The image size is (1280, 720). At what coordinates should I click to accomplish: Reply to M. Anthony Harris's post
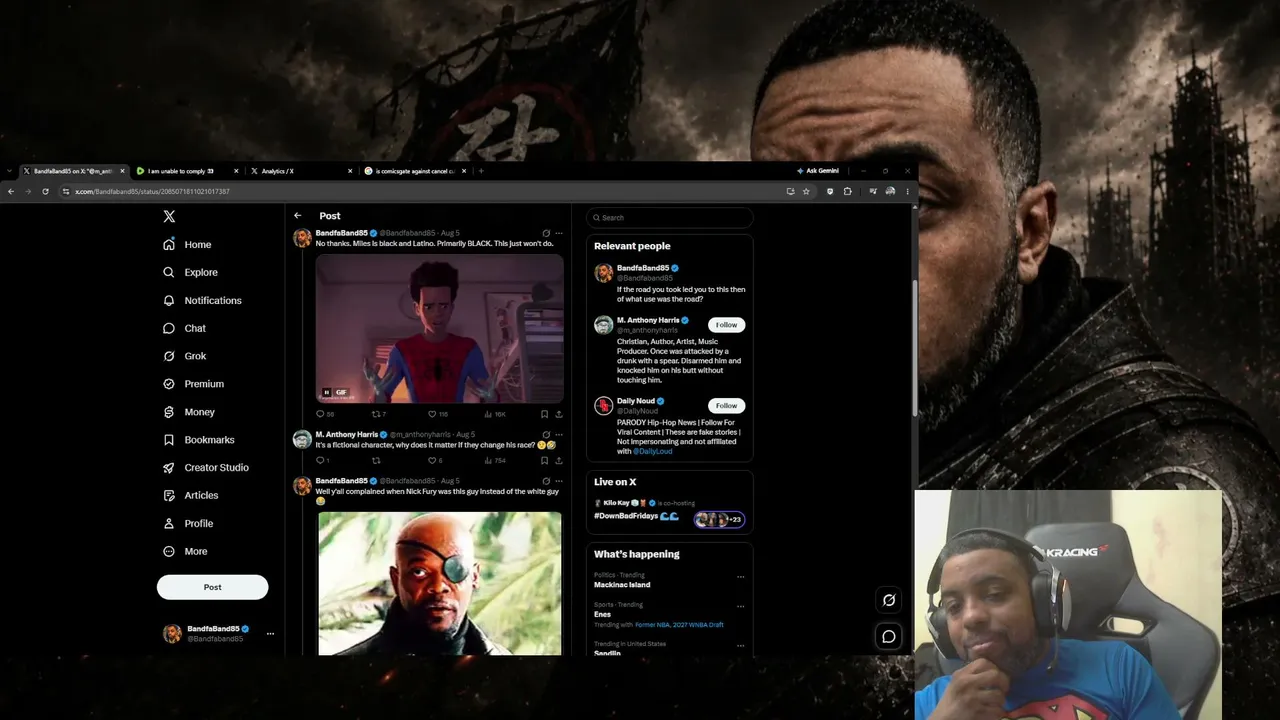pyautogui.click(x=322, y=460)
